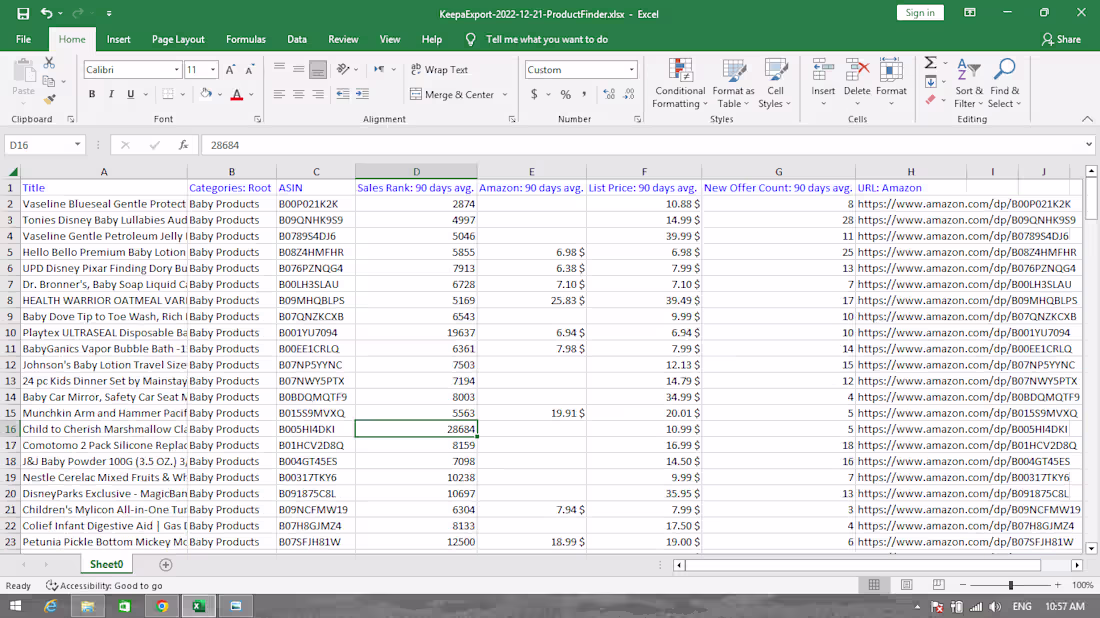This screenshot has height=618, width=1100.
Task: Increase decimal places
Action: [x=609, y=94]
